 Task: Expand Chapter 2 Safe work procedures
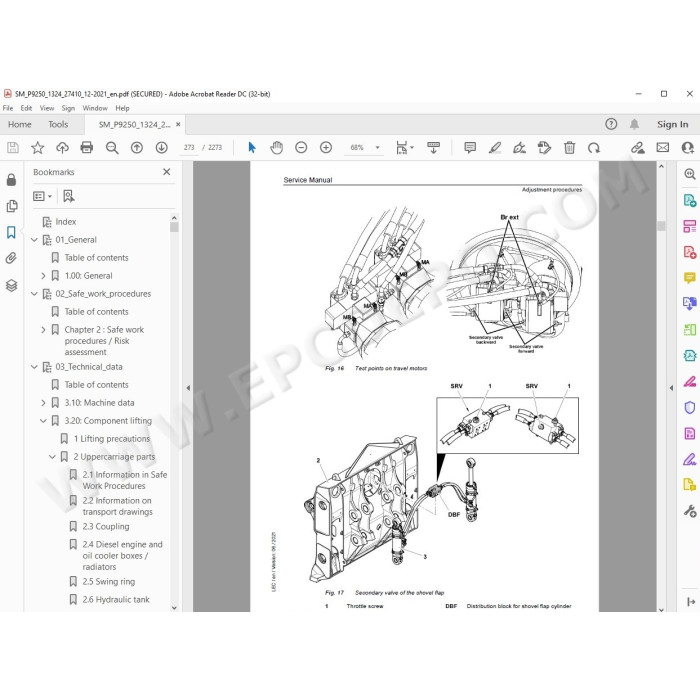coord(43,330)
